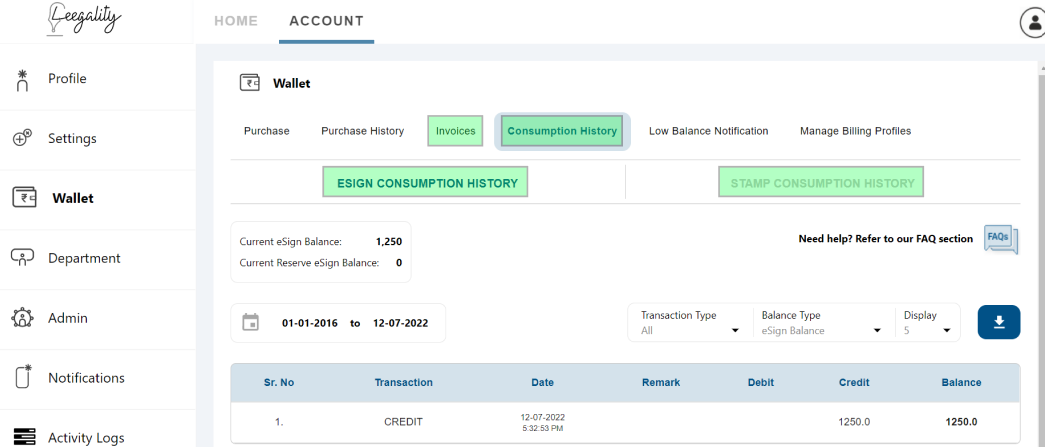Open Settings via its gear icon
Viewport: 1045px width, 447px height.
point(22,139)
